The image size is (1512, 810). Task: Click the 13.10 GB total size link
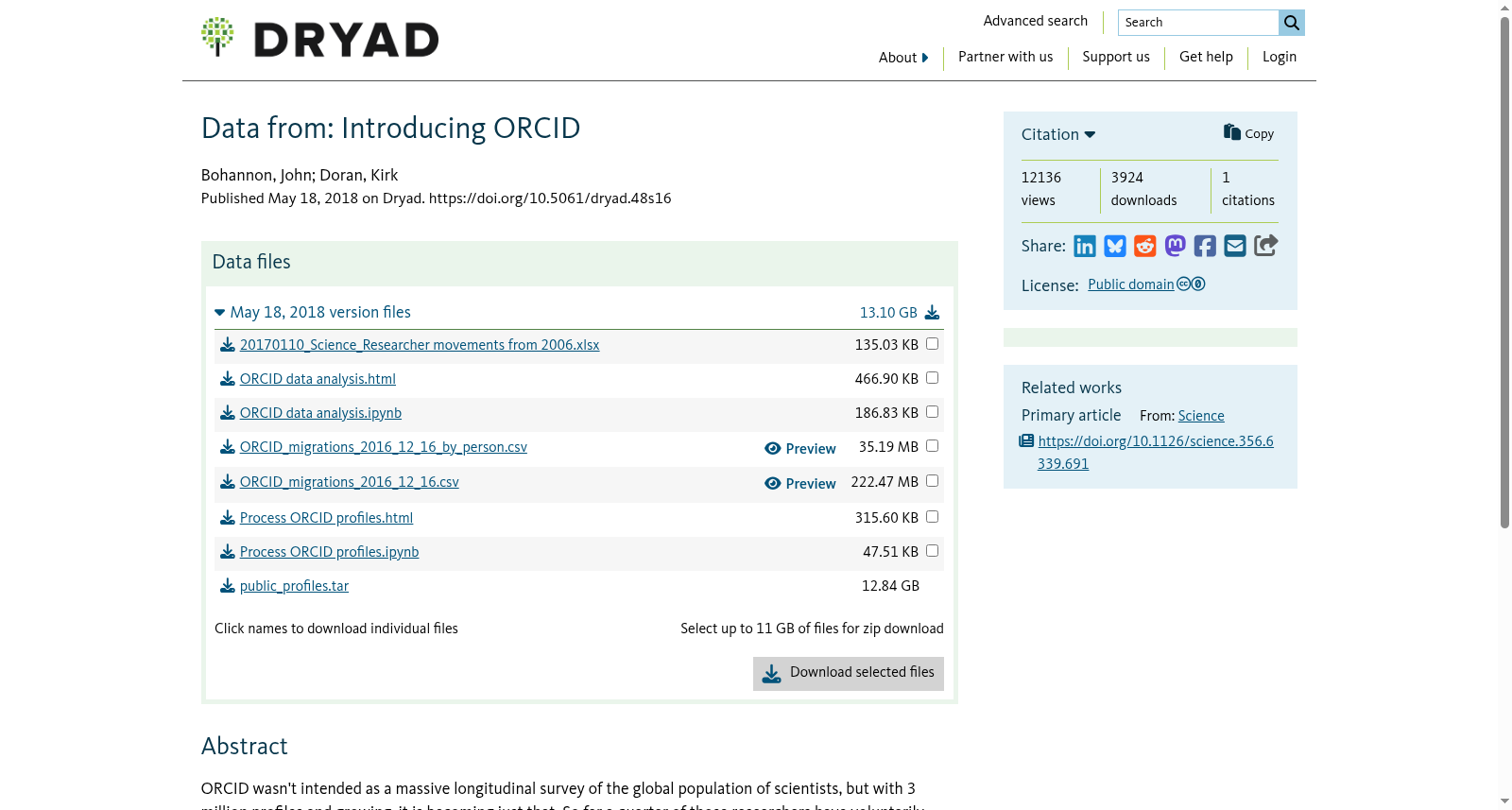click(888, 313)
